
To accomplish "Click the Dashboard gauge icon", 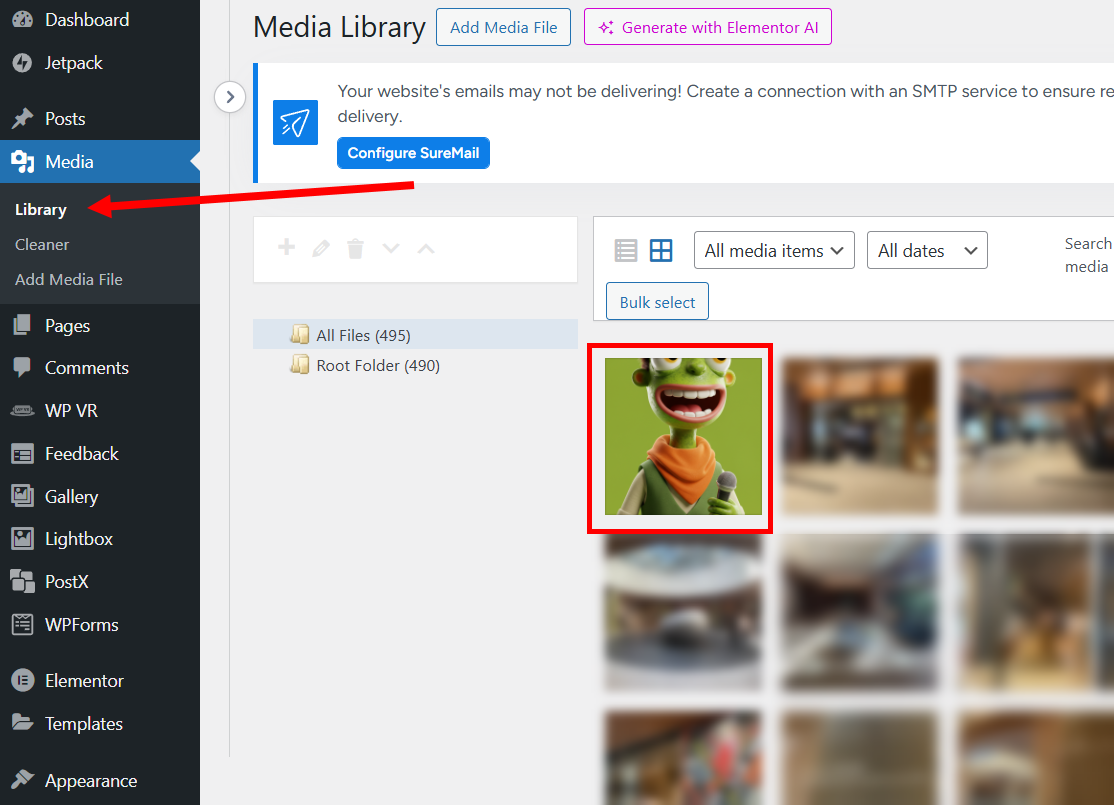I will pos(22,20).
